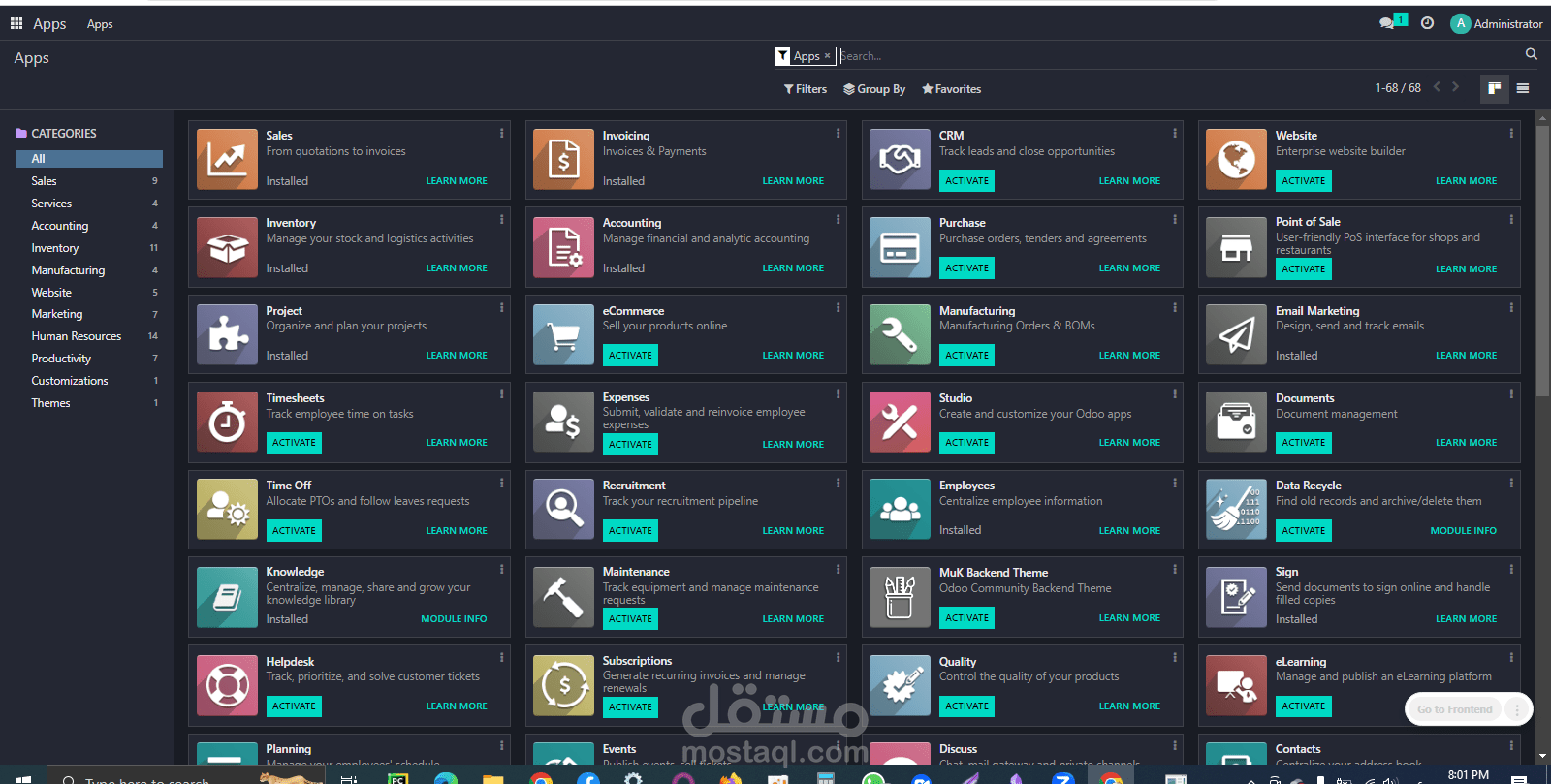Open the Filters dropdown

[x=806, y=89]
